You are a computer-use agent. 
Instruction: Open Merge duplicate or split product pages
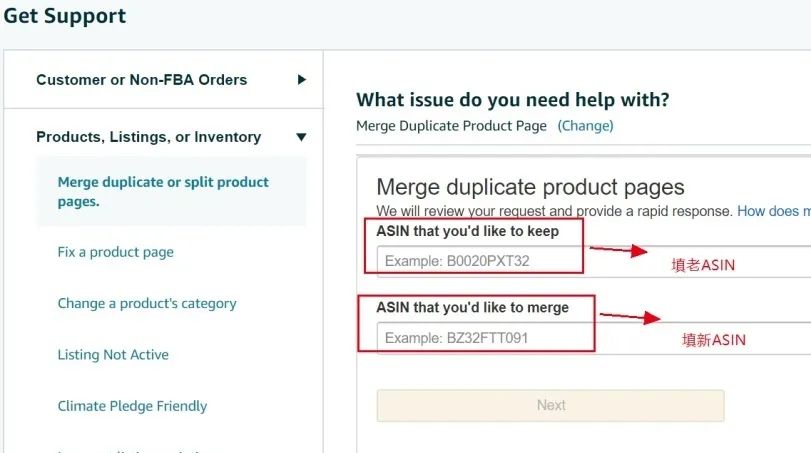pyautogui.click(x=163, y=191)
